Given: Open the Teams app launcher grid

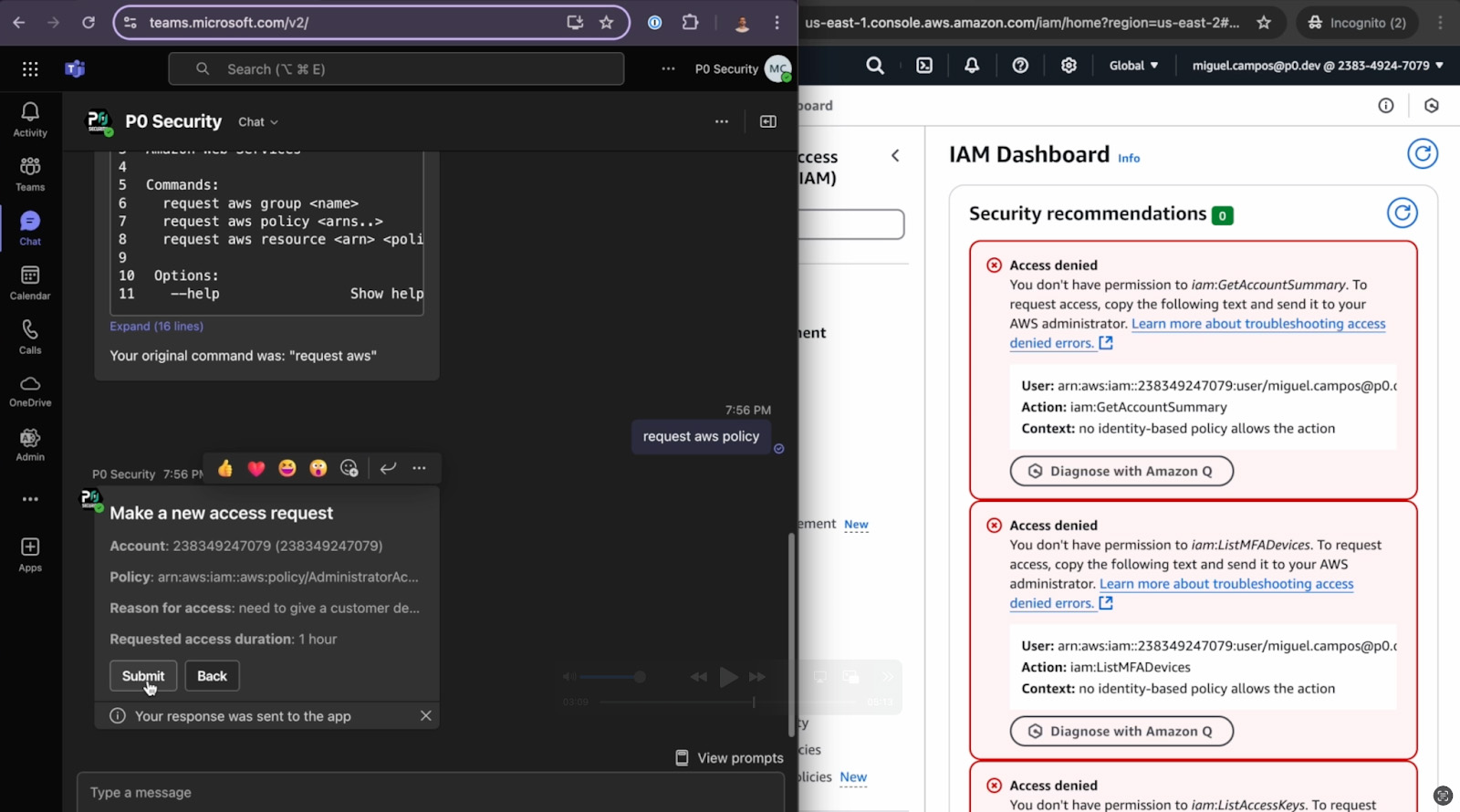Looking at the screenshot, I should coord(30,69).
